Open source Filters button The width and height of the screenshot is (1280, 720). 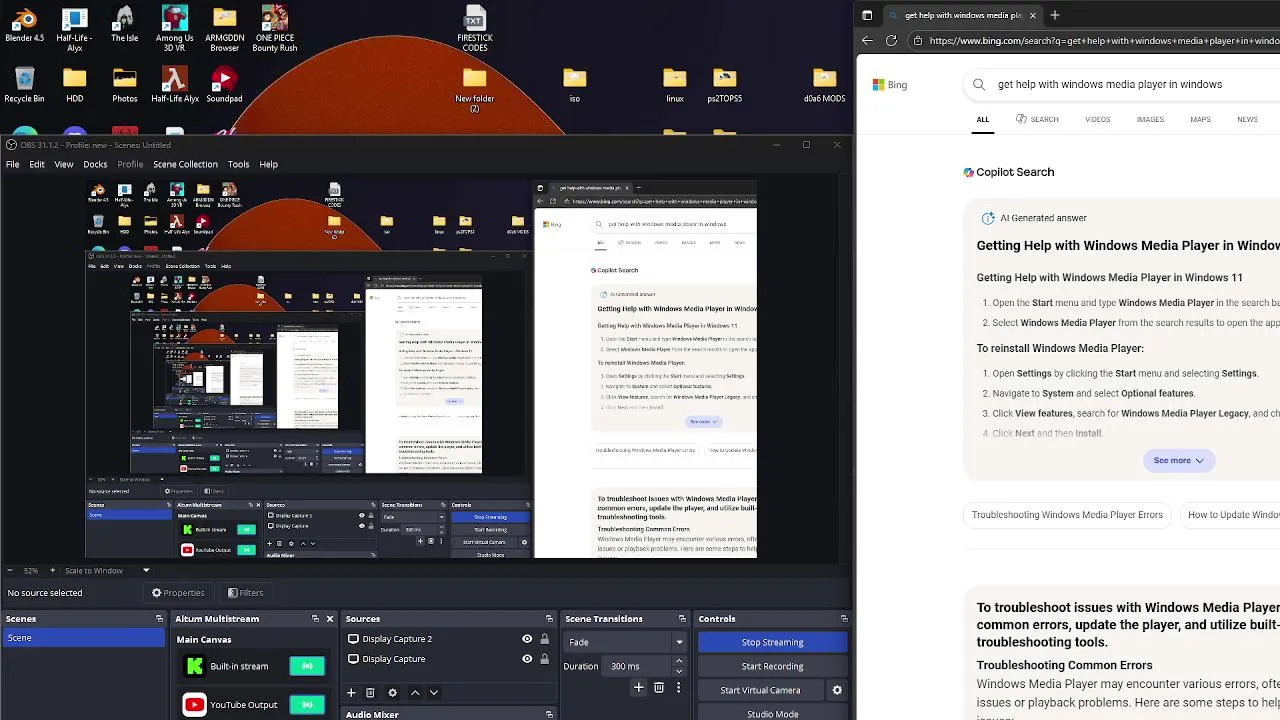click(x=245, y=593)
